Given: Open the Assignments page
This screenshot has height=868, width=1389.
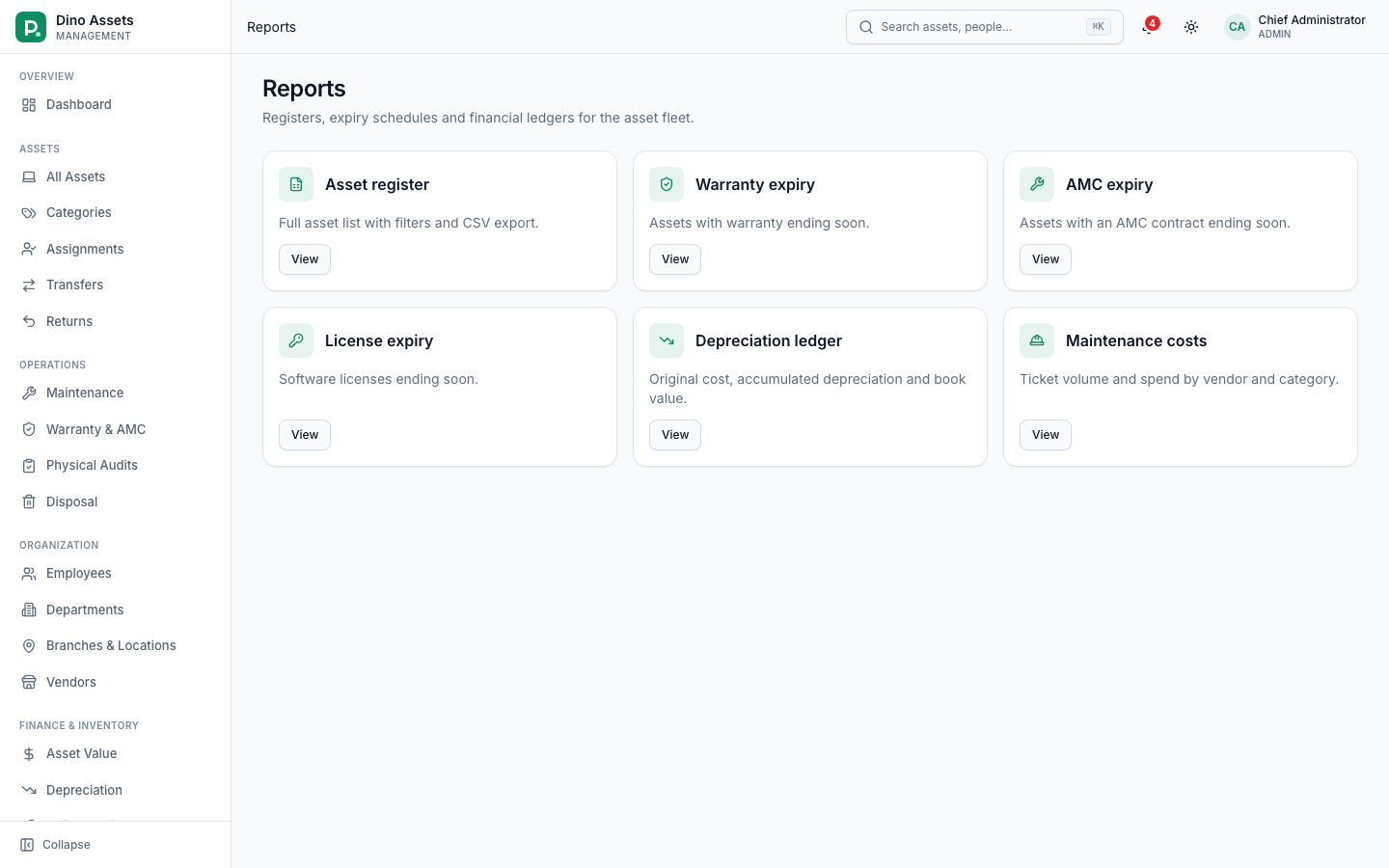Looking at the screenshot, I should [116, 249].
